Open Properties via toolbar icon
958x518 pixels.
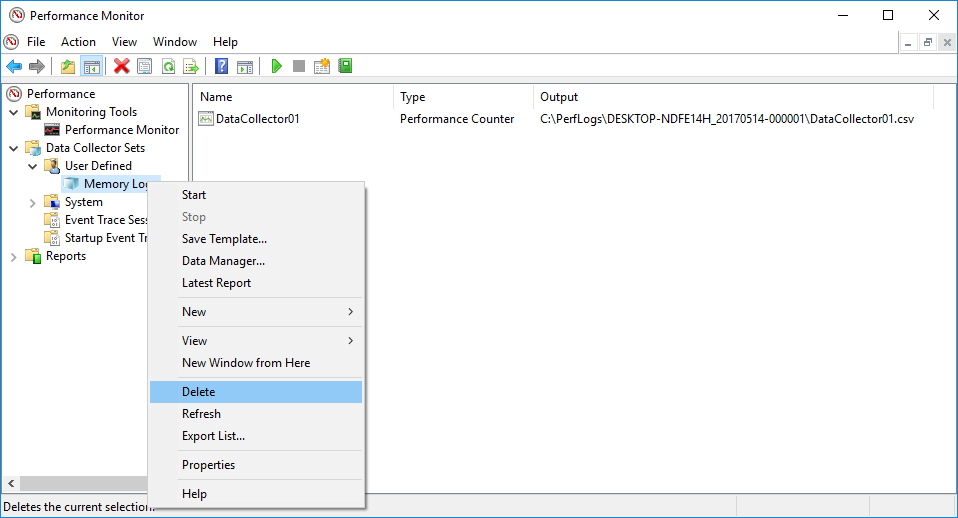[145, 66]
